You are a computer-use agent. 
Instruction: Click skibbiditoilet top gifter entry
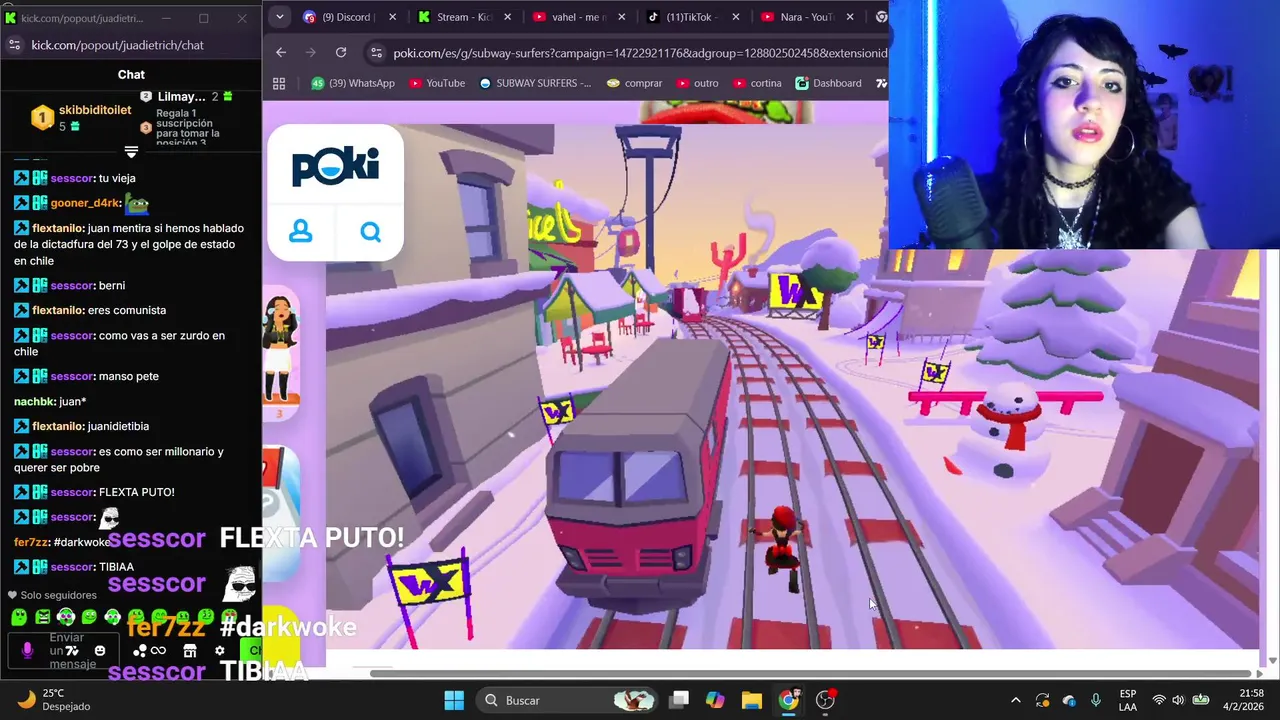(82, 118)
